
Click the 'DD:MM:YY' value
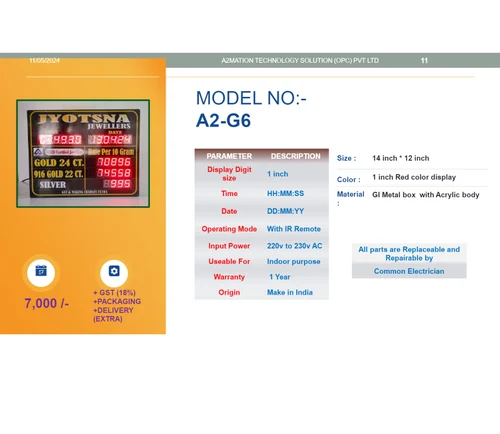coord(285,211)
